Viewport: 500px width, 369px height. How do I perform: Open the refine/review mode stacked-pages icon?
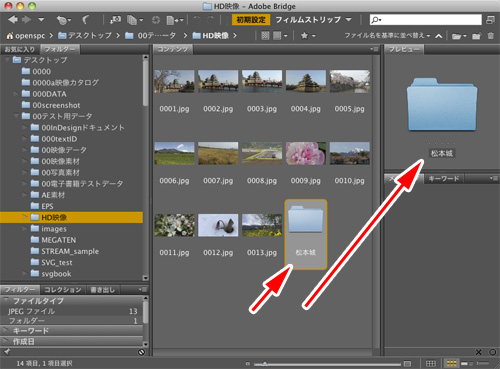pyautogui.click(x=134, y=20)
